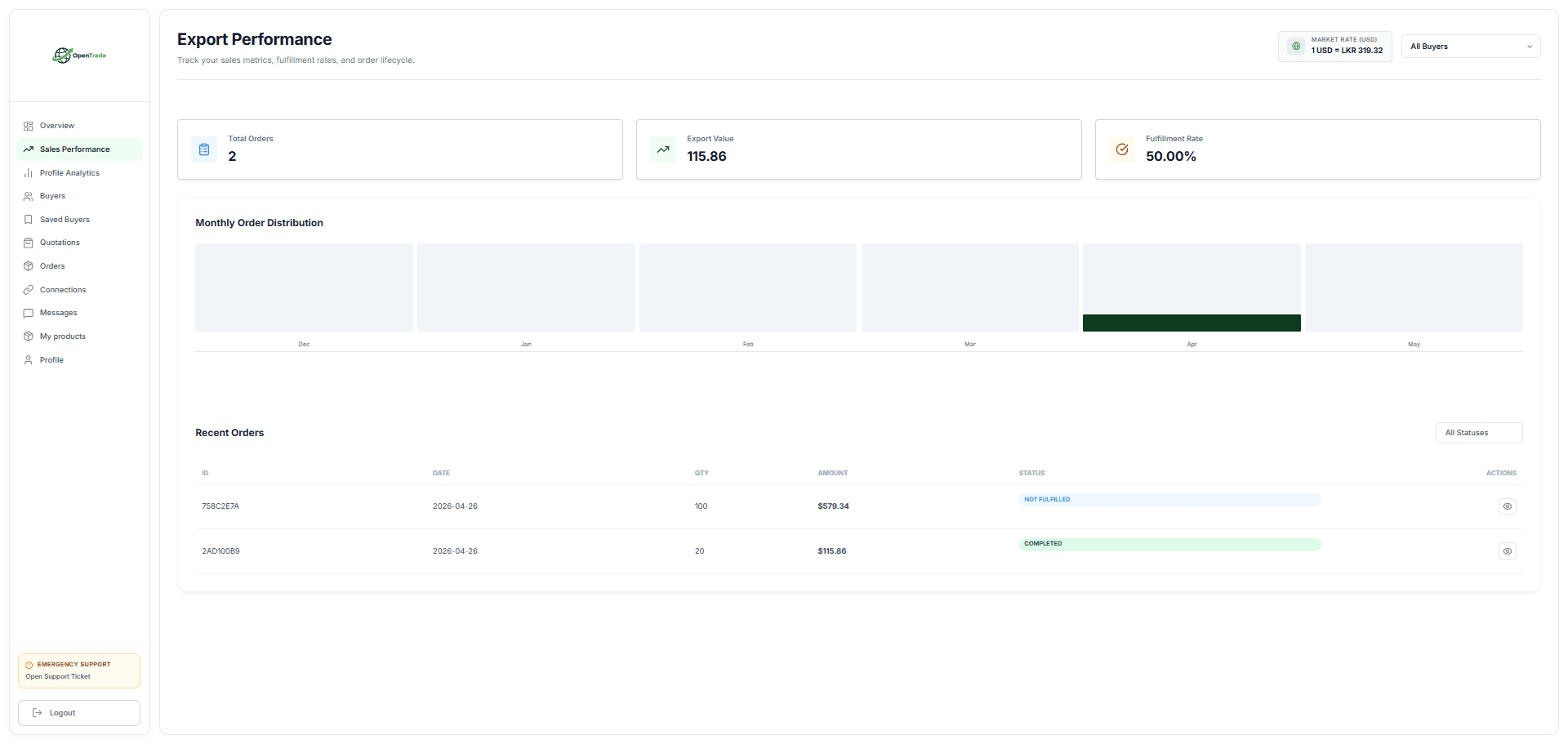The height and width of the screenshot is (744, 1568).
Task: Click the Fulfillment Rate 50.00% value
Action: (x=1170, y=156)
